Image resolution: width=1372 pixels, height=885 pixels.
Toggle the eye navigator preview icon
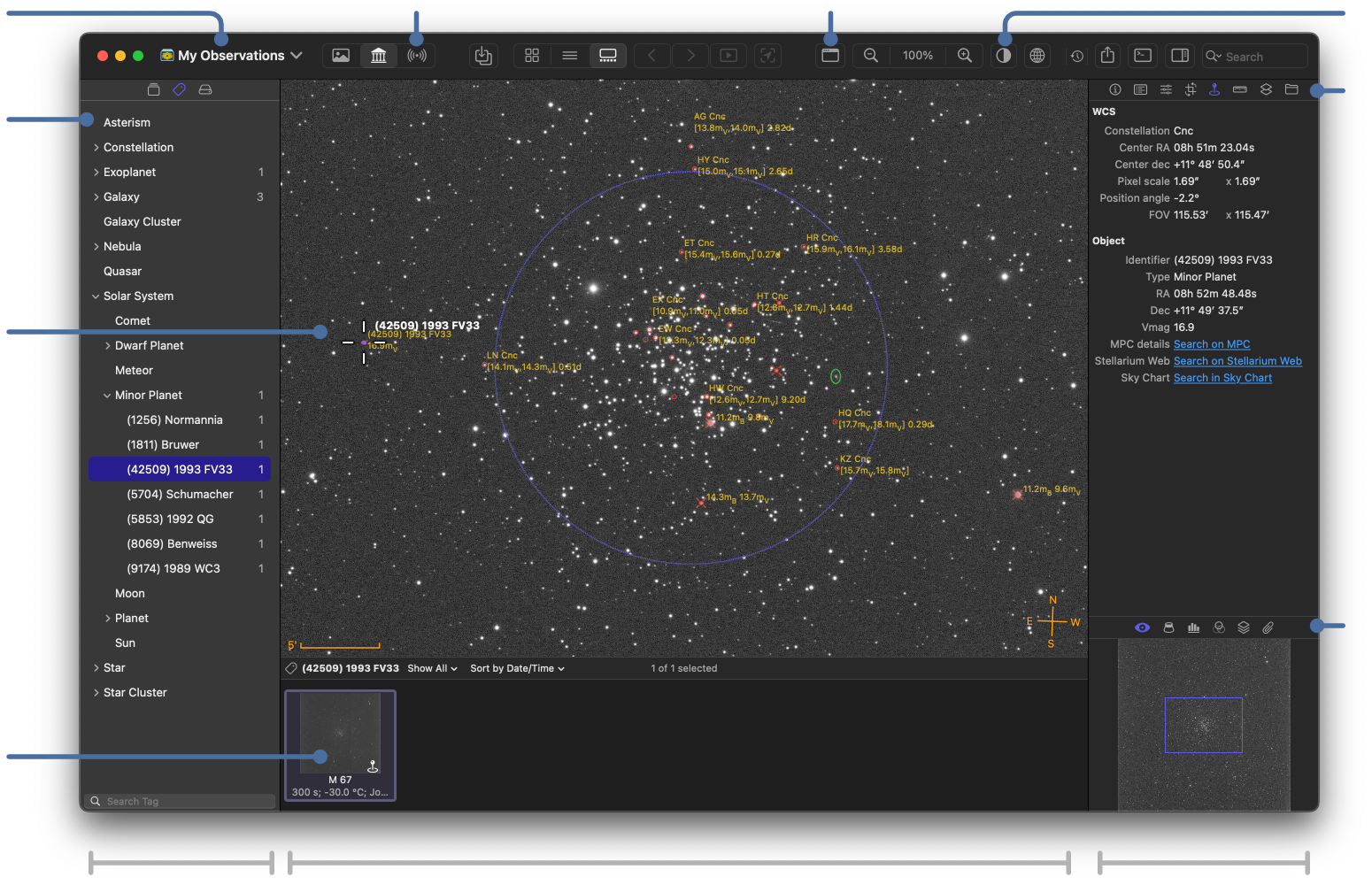coord(1143,627)
